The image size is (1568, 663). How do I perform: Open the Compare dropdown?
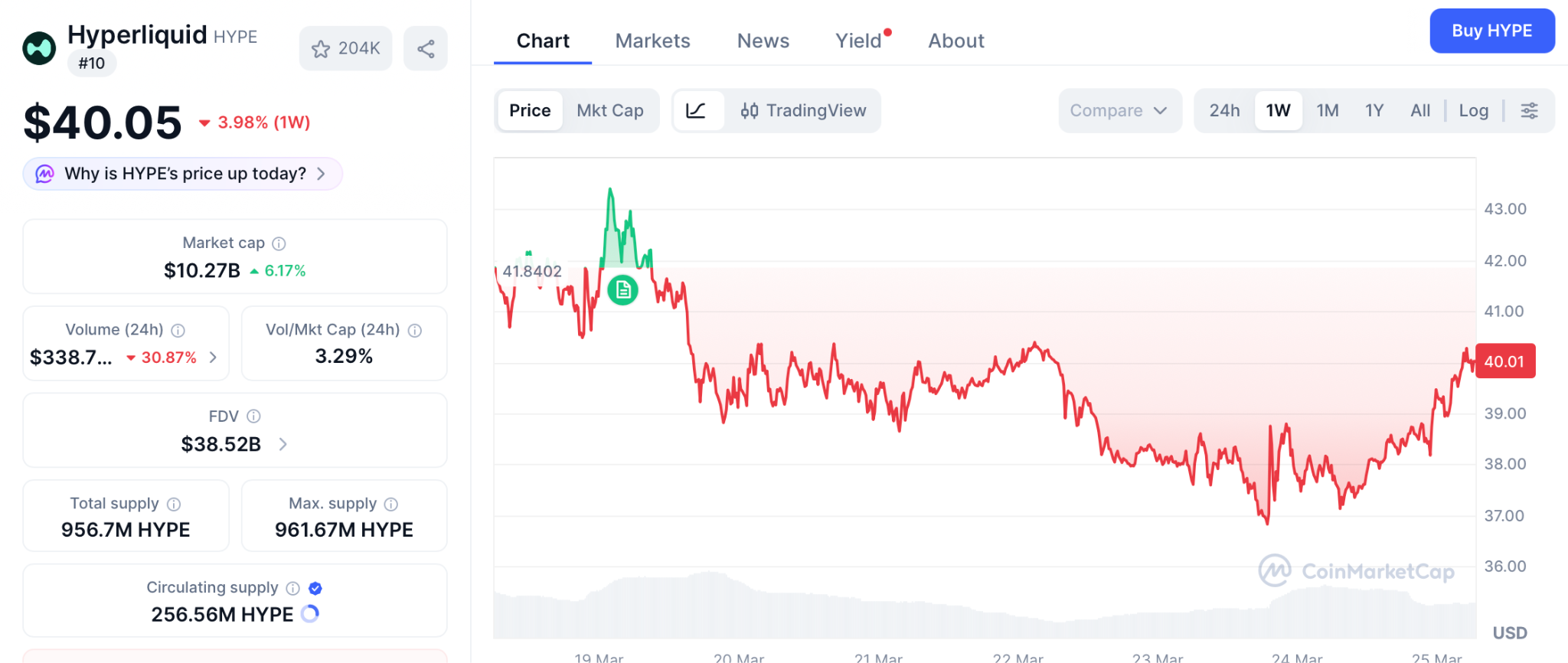coord(1119,111)
